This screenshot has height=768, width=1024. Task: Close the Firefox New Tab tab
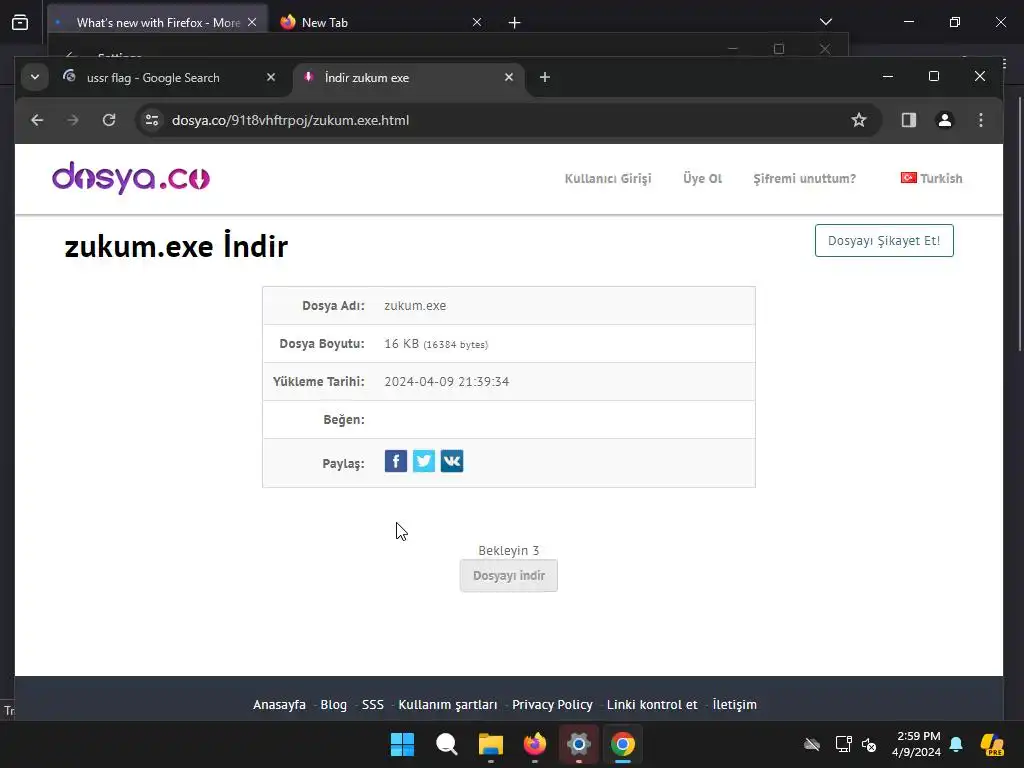click(477, 23)
